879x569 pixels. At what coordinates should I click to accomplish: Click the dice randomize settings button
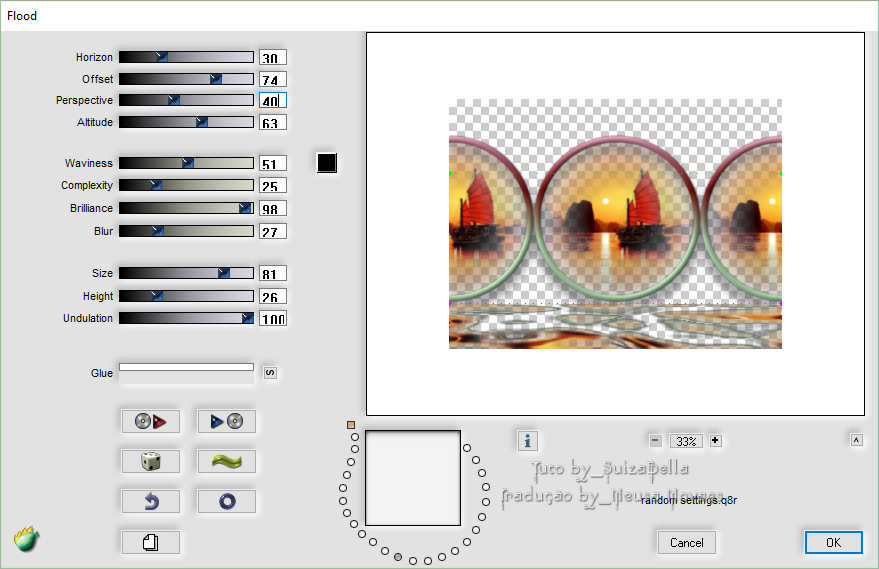click(150, 461)
